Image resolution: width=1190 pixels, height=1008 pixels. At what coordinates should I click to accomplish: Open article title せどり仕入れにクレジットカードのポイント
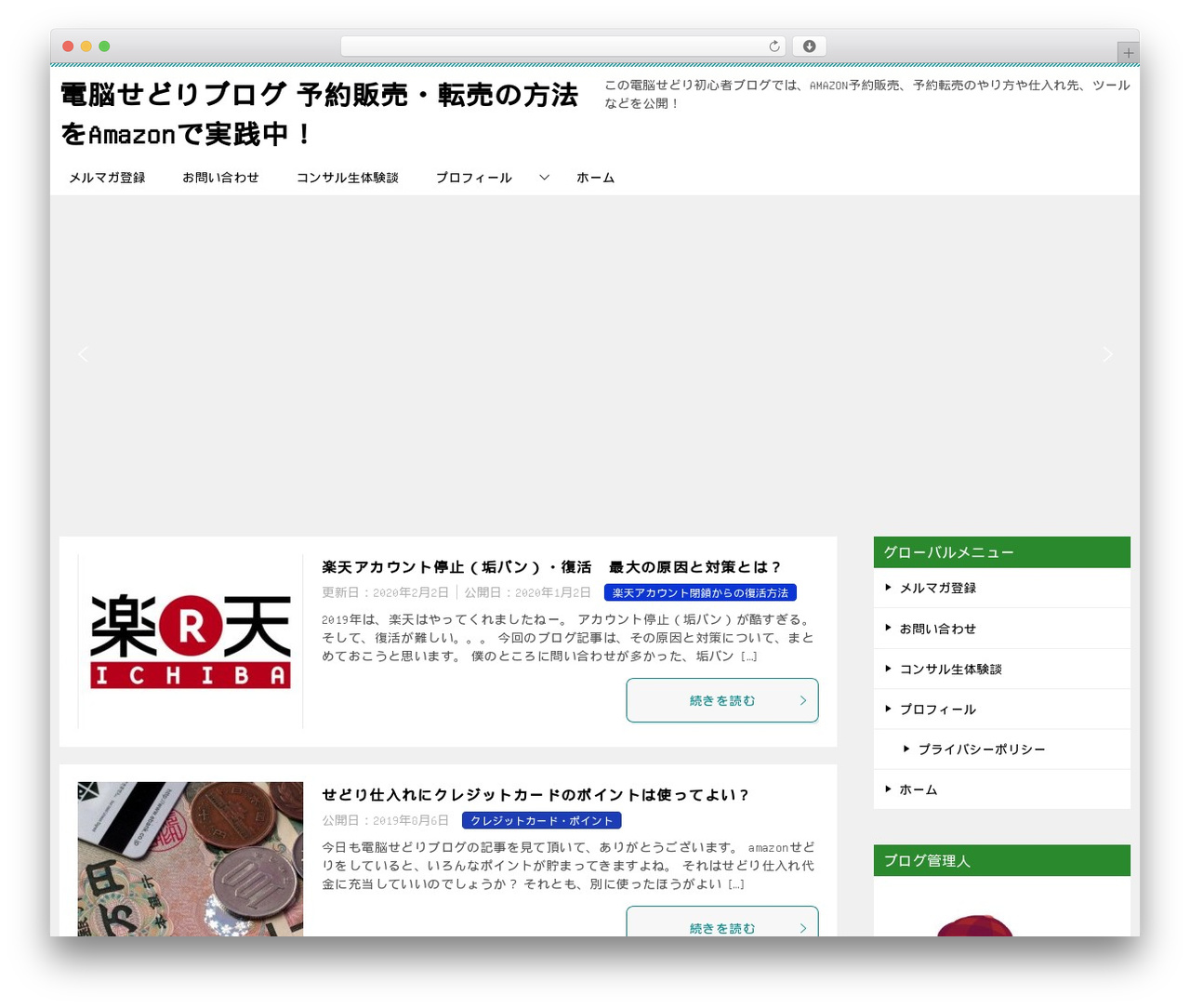[535, 795]
